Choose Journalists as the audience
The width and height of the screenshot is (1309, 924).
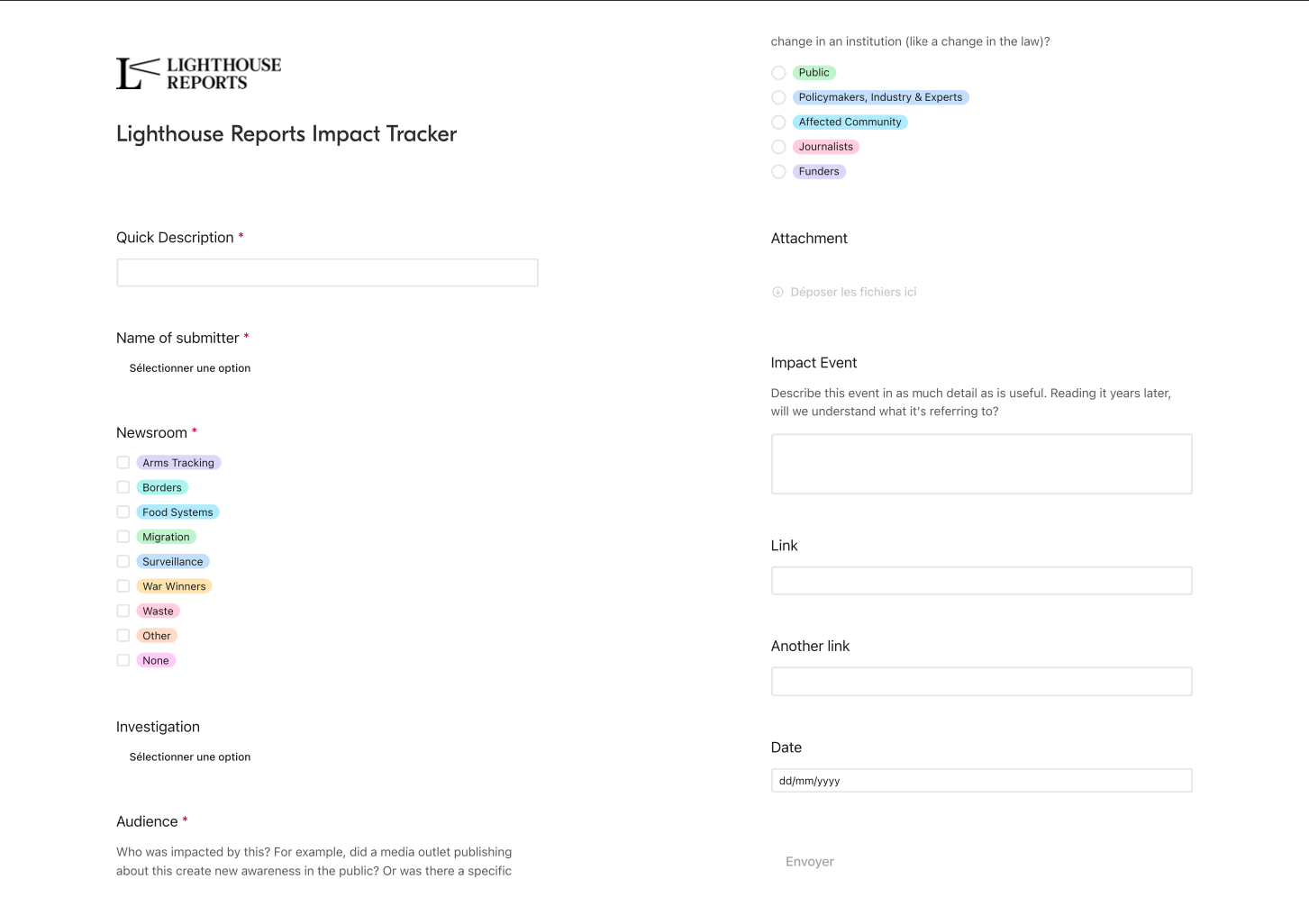coord(778,147)
